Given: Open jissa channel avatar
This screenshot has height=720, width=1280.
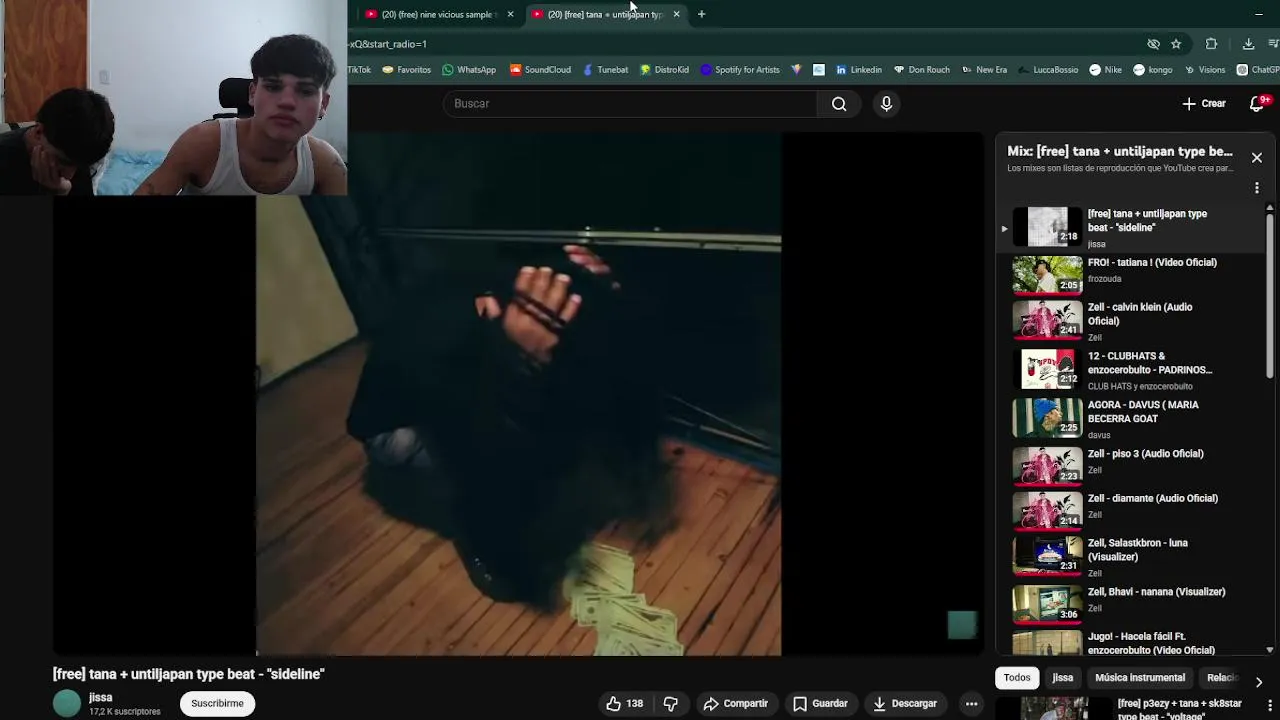Looking at the screenshot, I should pos(67,704).
